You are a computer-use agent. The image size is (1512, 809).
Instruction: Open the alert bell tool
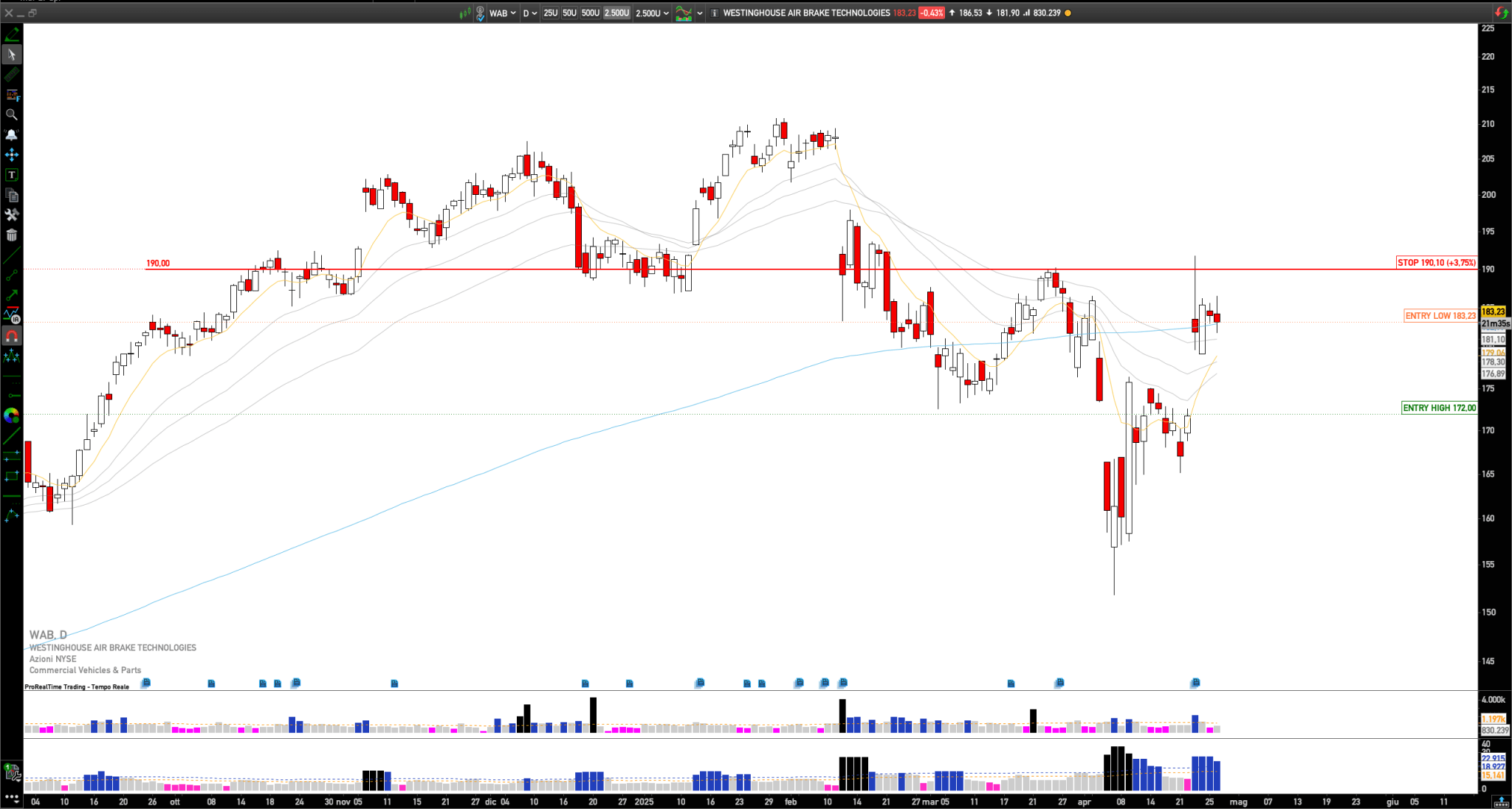tap(12, 134)
